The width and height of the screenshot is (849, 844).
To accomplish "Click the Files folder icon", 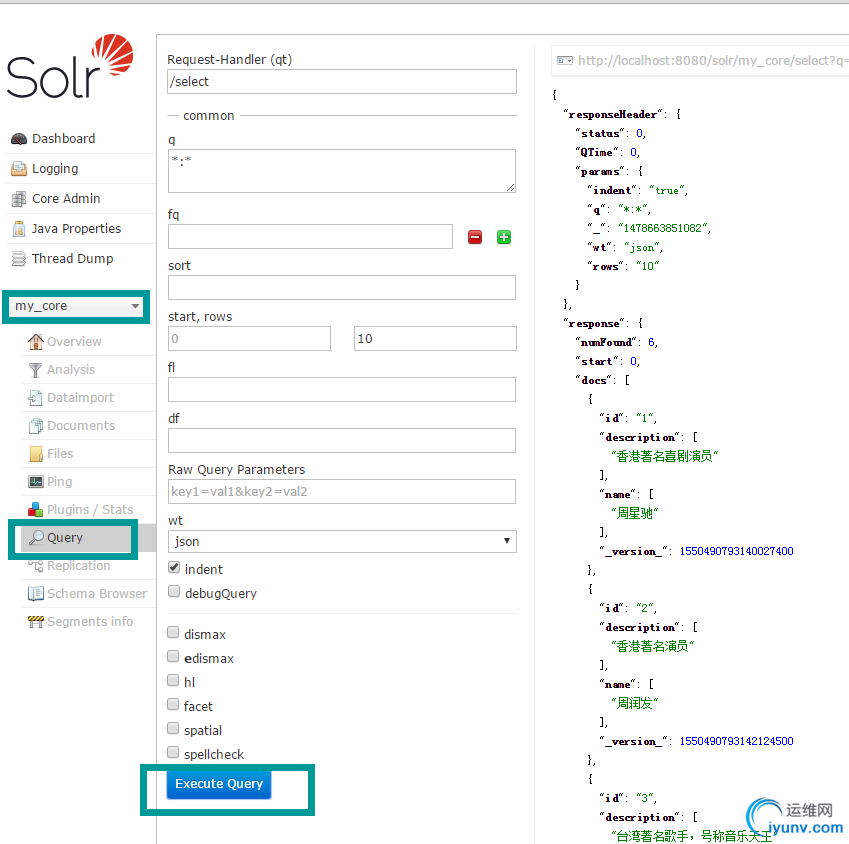I will tap(36, 454).
